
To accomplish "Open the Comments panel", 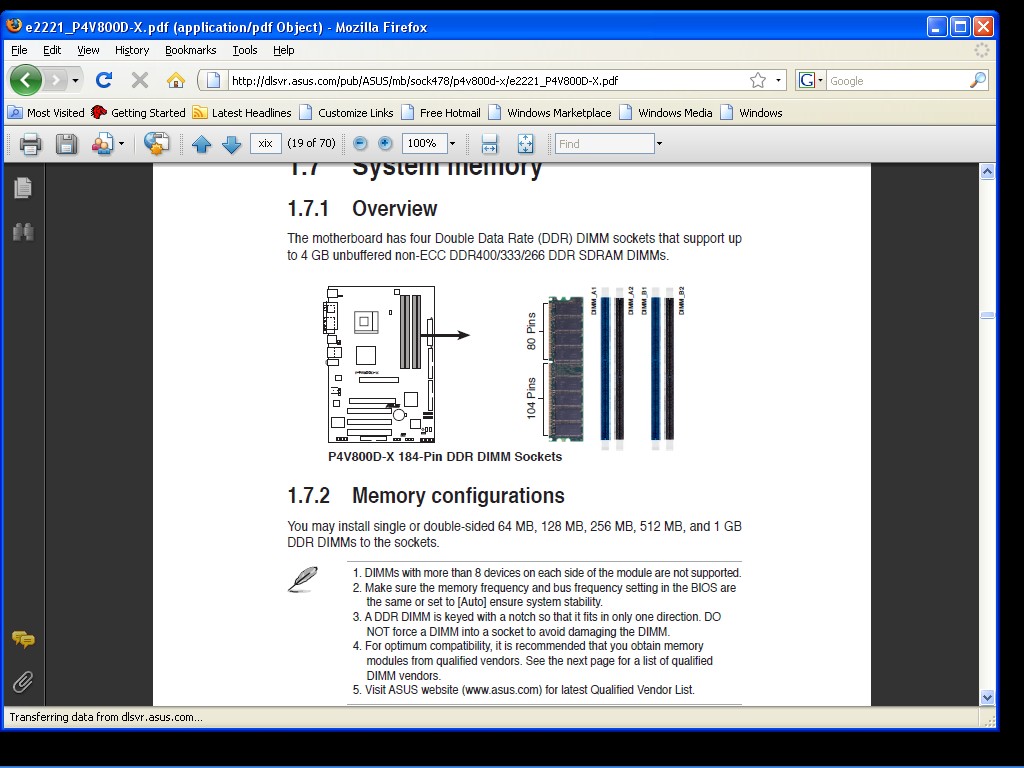I will (23, 640).
